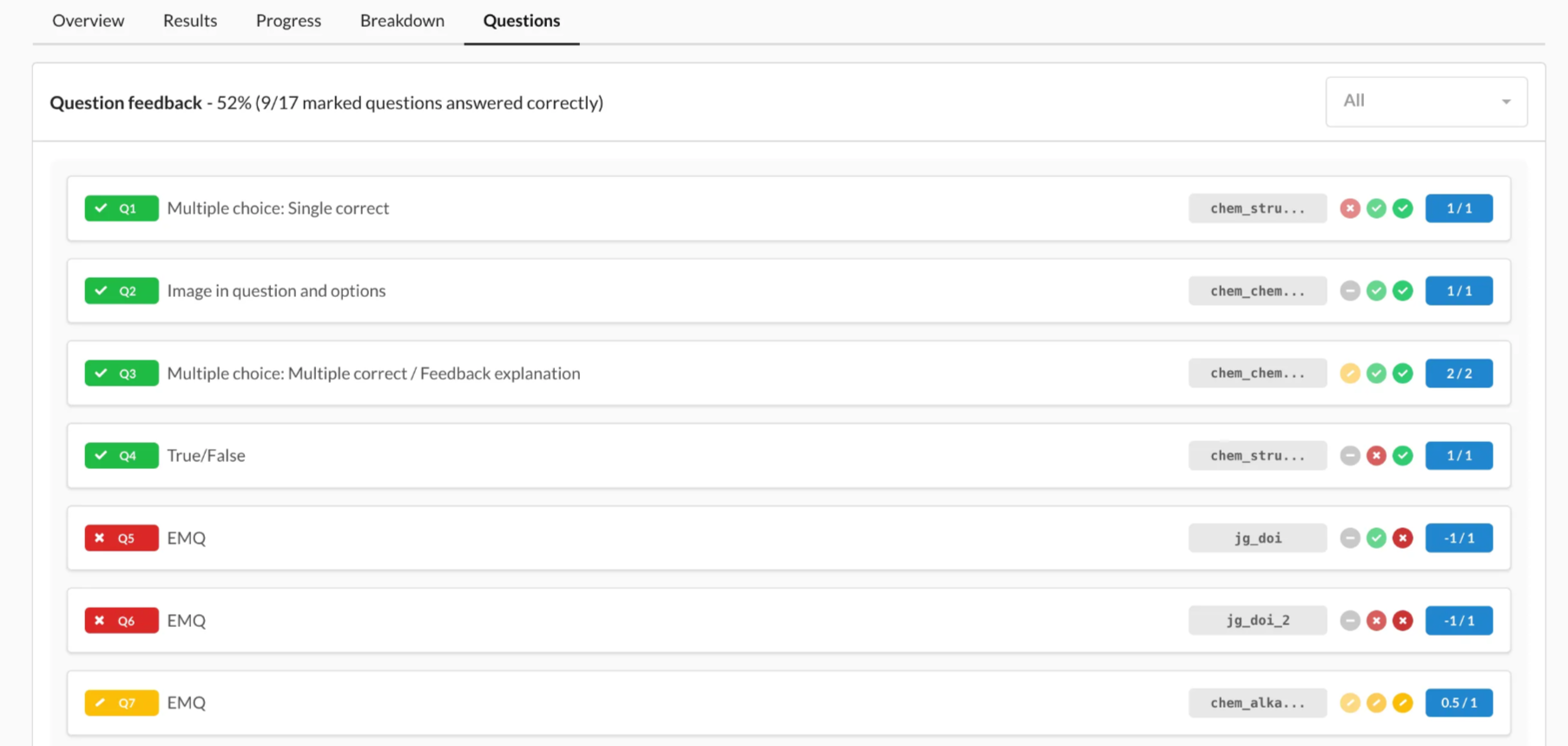The width and height of the screenshot is (1568, 746).
Task: Click the chem_stru... tag on Q1
Action: [x=1257, y=208]
